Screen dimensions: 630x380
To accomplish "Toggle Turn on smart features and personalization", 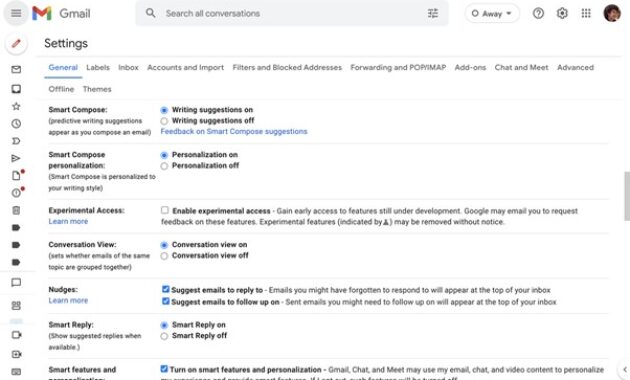I will 164,369.
